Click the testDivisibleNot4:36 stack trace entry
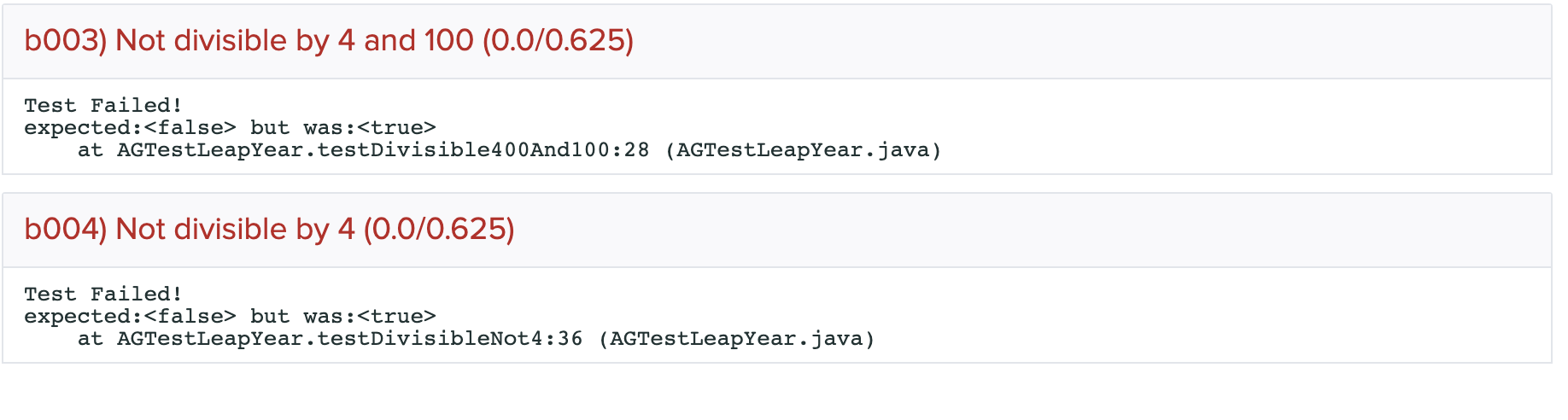The image size is (1568, 420). 349,339
